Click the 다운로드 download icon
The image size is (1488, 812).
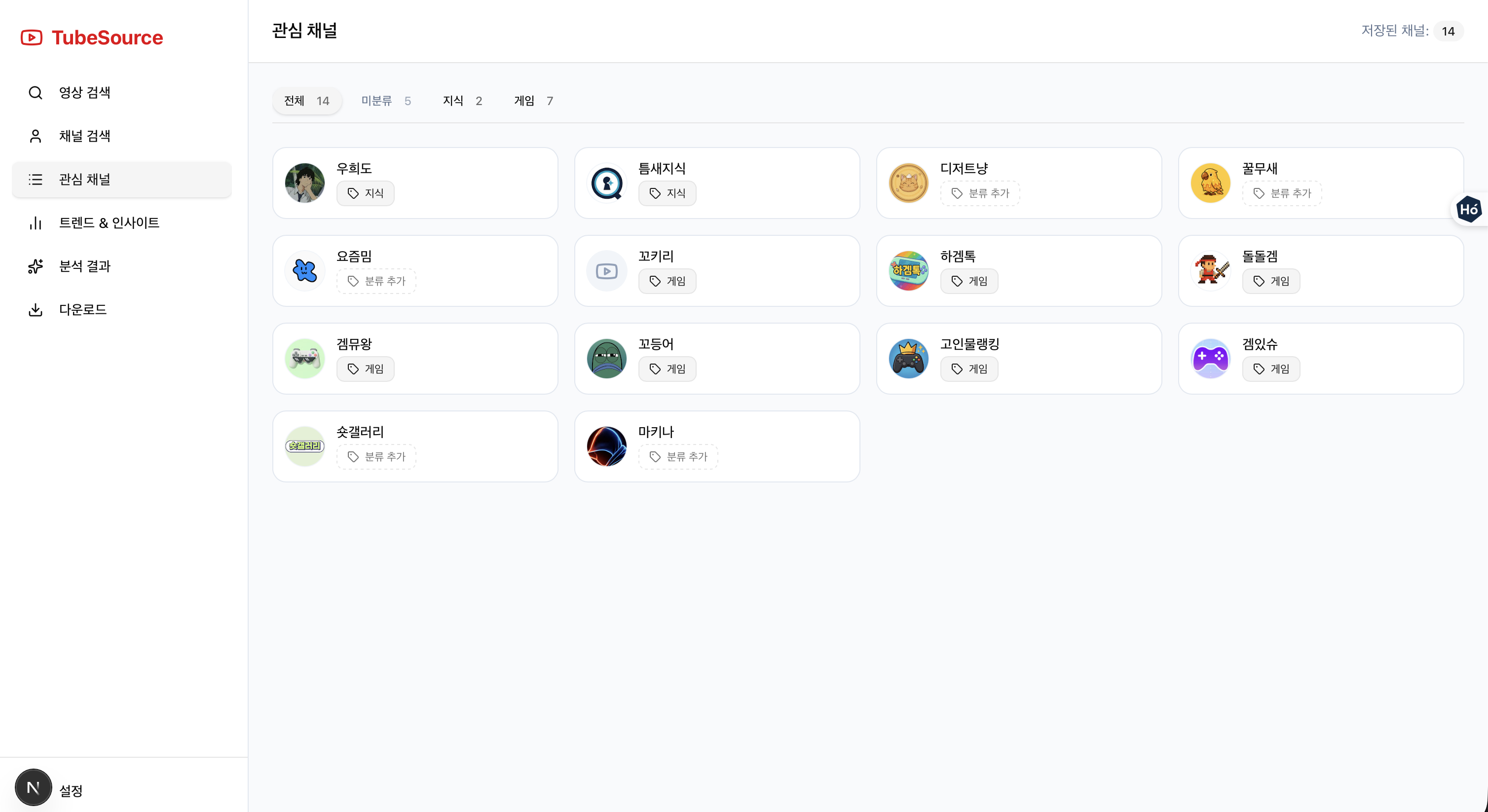[x=35, y=309]
